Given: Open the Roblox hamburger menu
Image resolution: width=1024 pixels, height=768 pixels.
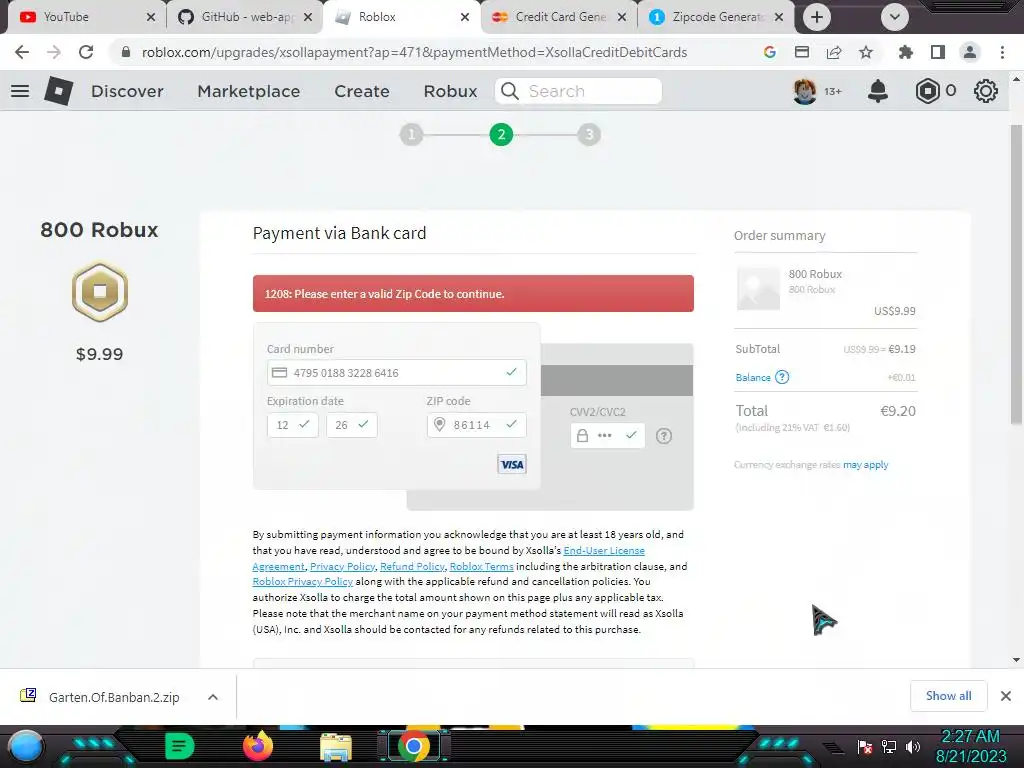Looking at the screenshot, I should (x=20, y=91).
